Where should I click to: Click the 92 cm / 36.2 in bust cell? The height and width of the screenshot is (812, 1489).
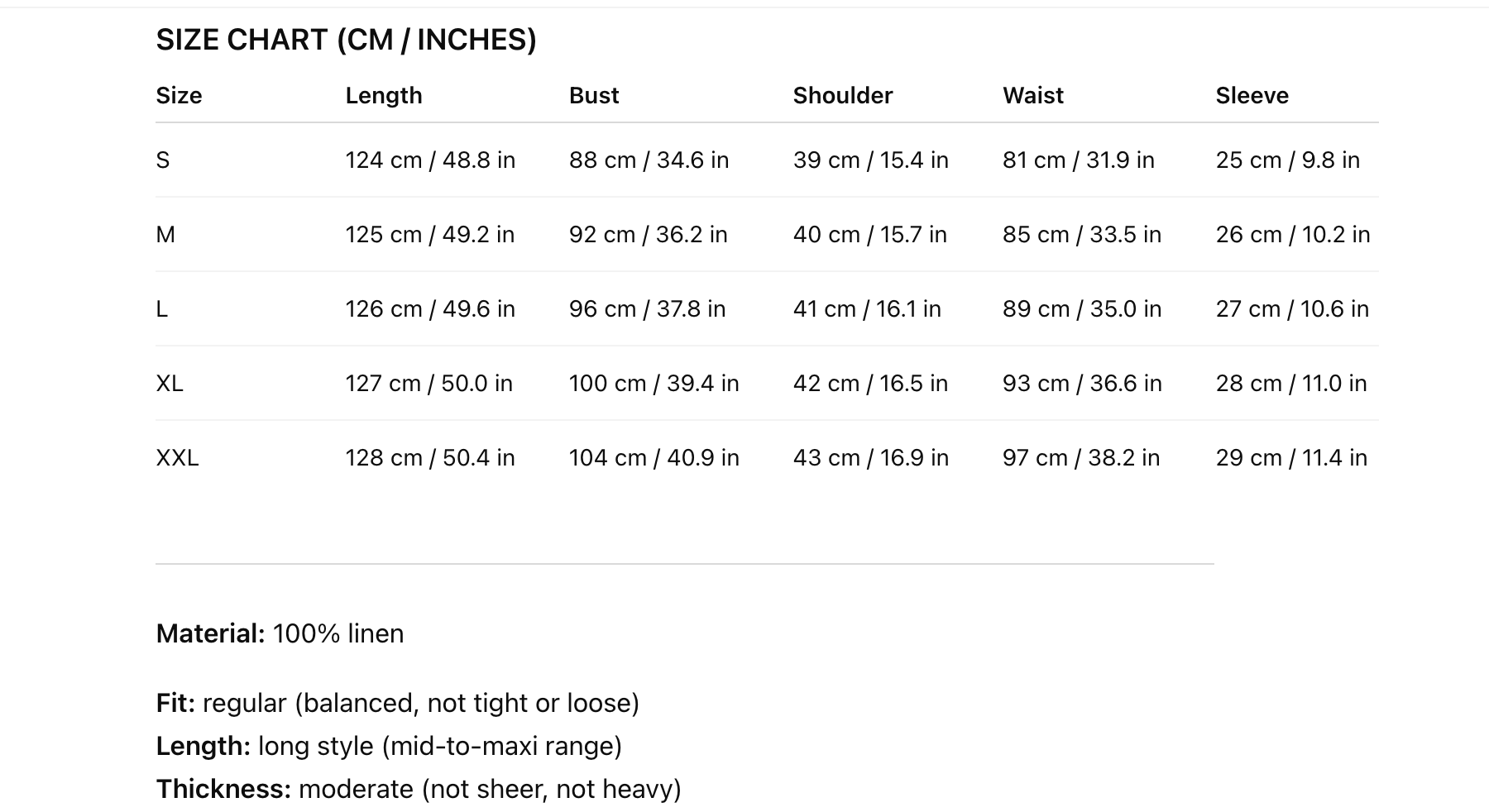point(649,234)
